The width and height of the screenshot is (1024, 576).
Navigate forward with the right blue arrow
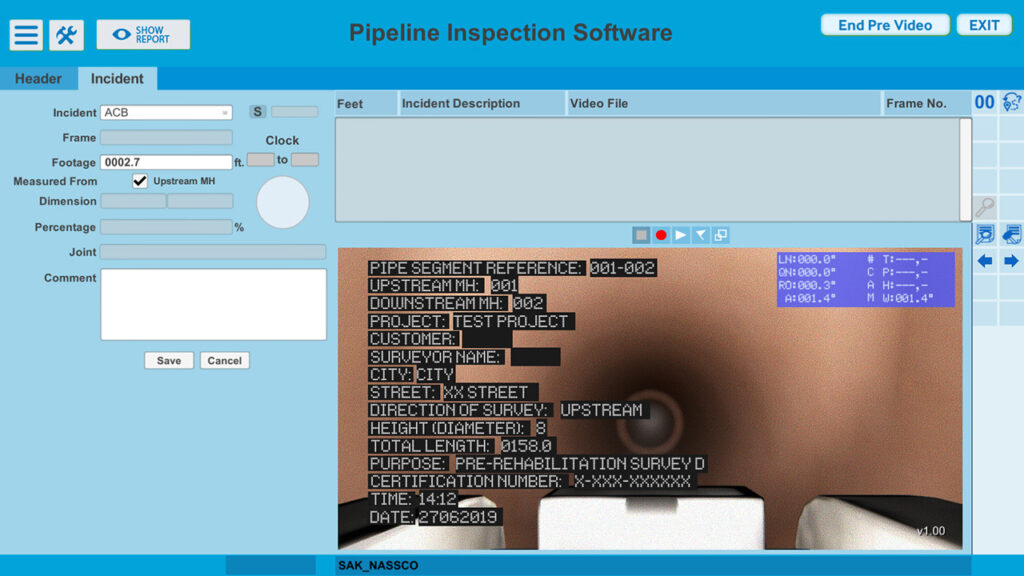(1010, 260)
